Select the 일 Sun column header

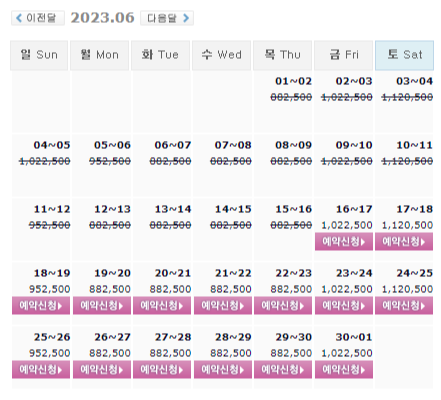39,55
